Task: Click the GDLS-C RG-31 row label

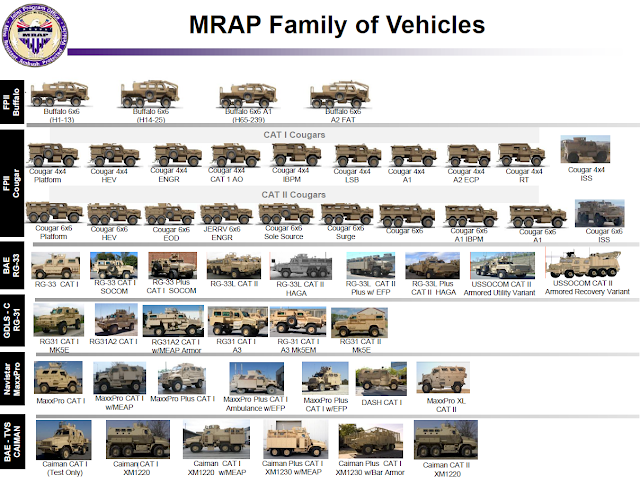Action: click(x=12, y=321)
